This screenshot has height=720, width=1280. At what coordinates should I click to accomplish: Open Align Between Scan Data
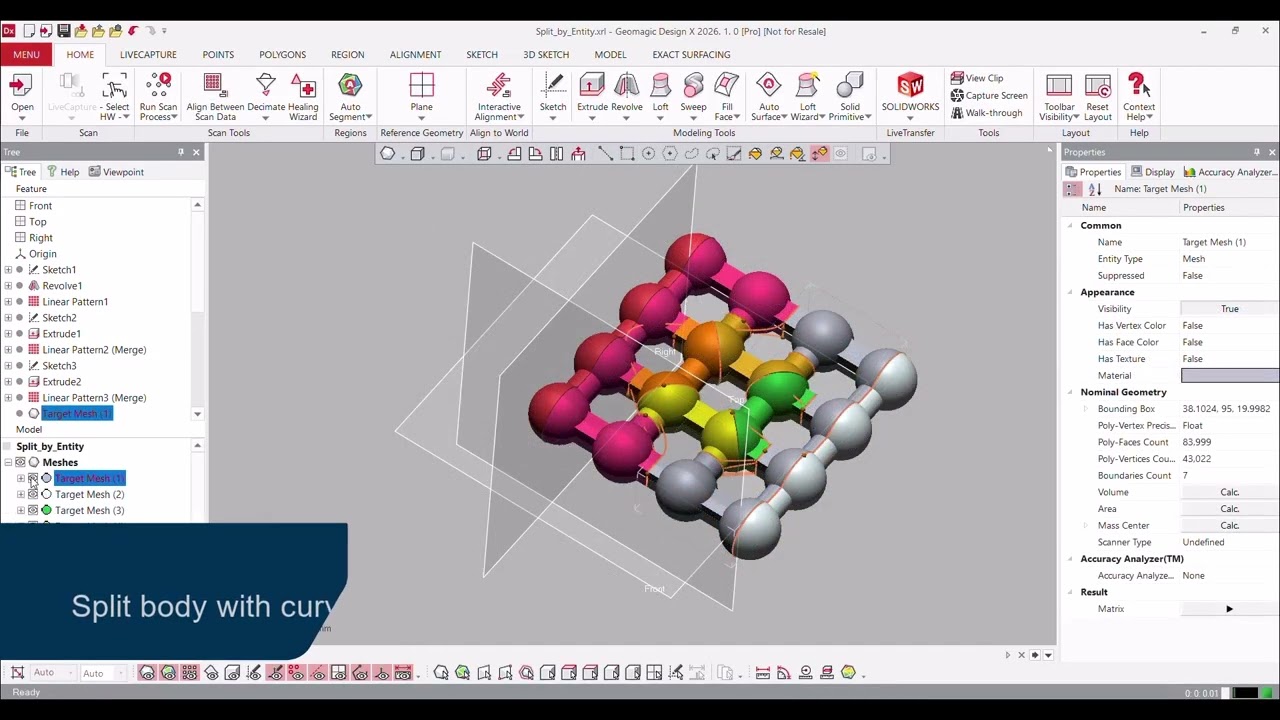point(215,96)
